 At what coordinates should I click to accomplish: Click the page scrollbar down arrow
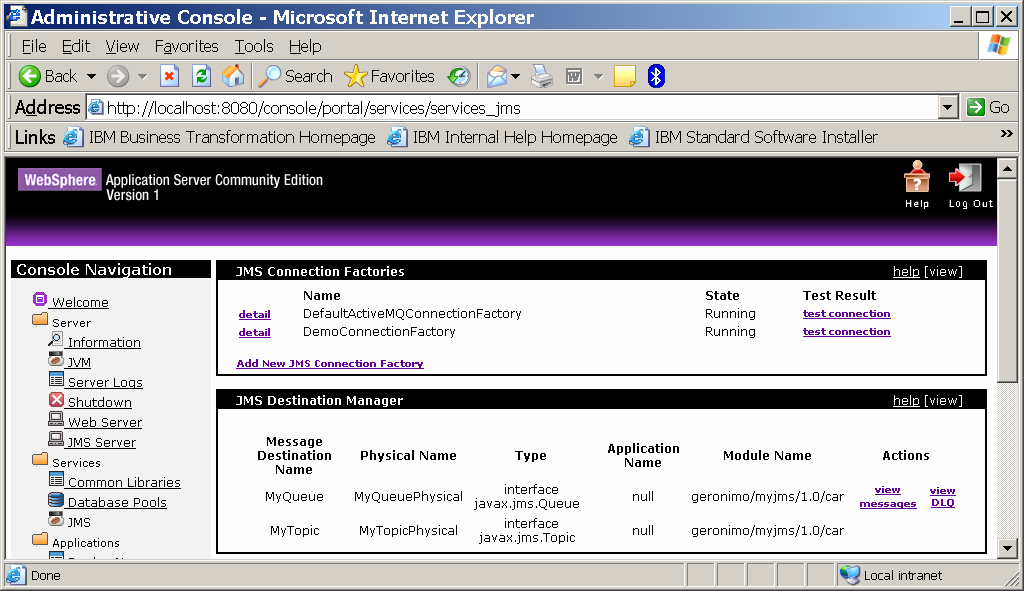1007,546
